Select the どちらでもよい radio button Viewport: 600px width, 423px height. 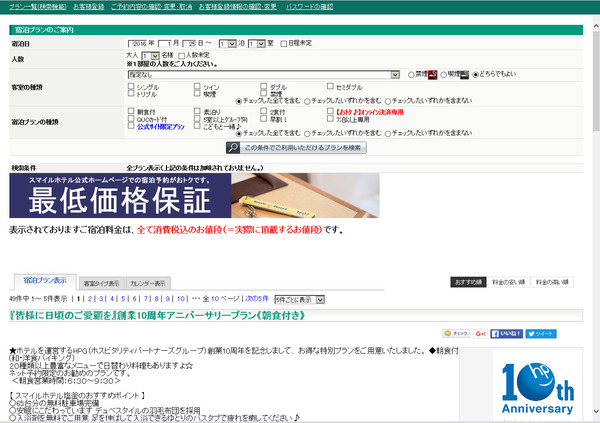click(475, 75)
